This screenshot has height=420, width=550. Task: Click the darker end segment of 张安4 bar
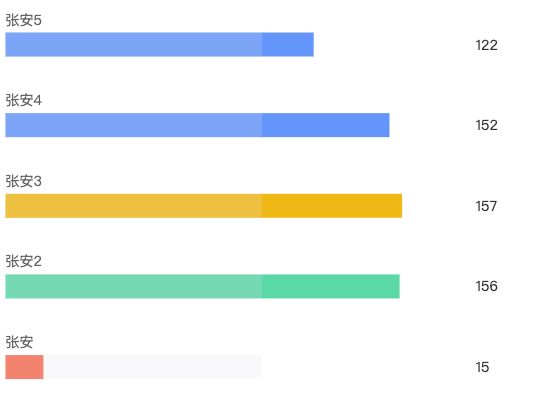326,125
